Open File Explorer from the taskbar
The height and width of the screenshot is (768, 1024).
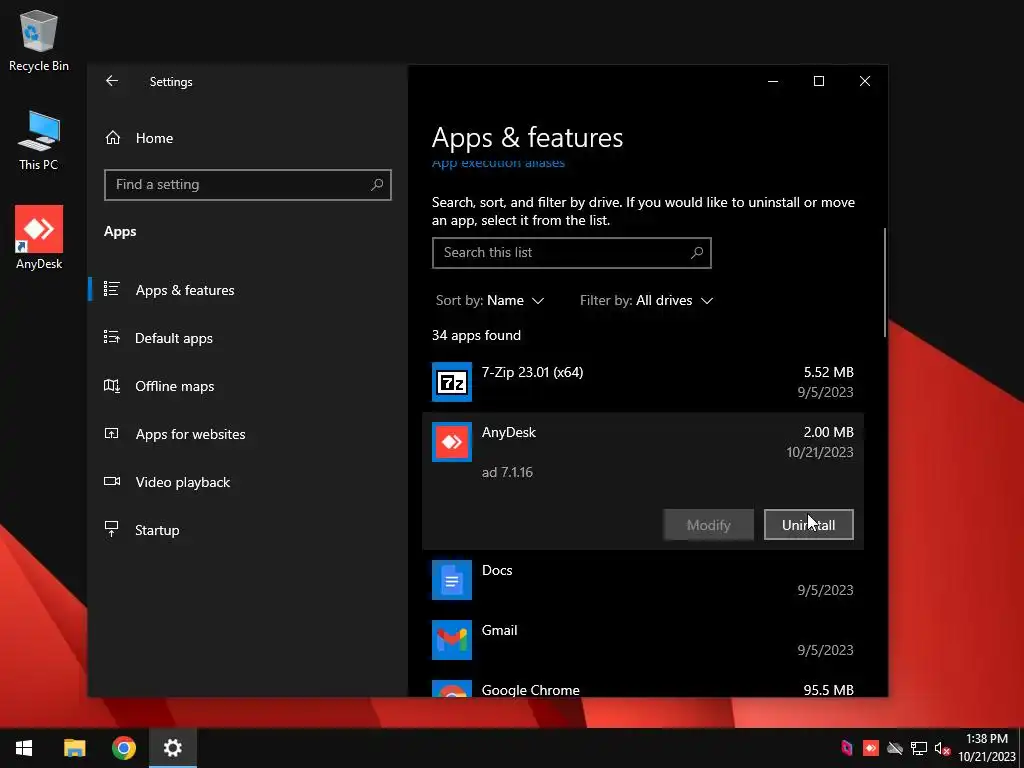click(x=74, y=748)
